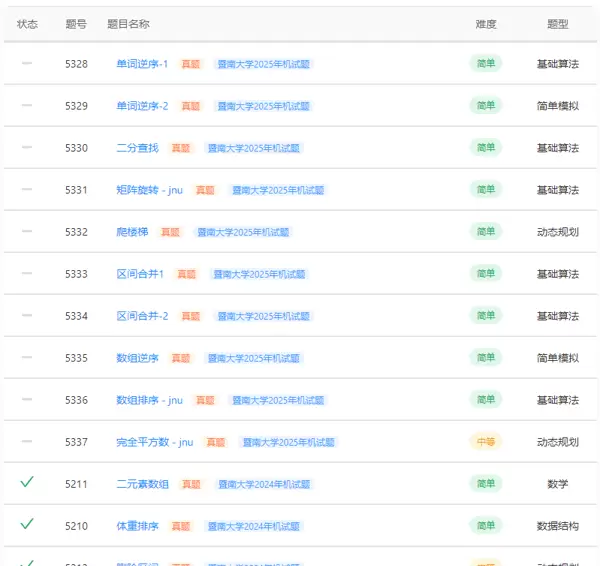The image size is (600, 566).
Task: Click the 题号 column header
Action: point(76,24)
